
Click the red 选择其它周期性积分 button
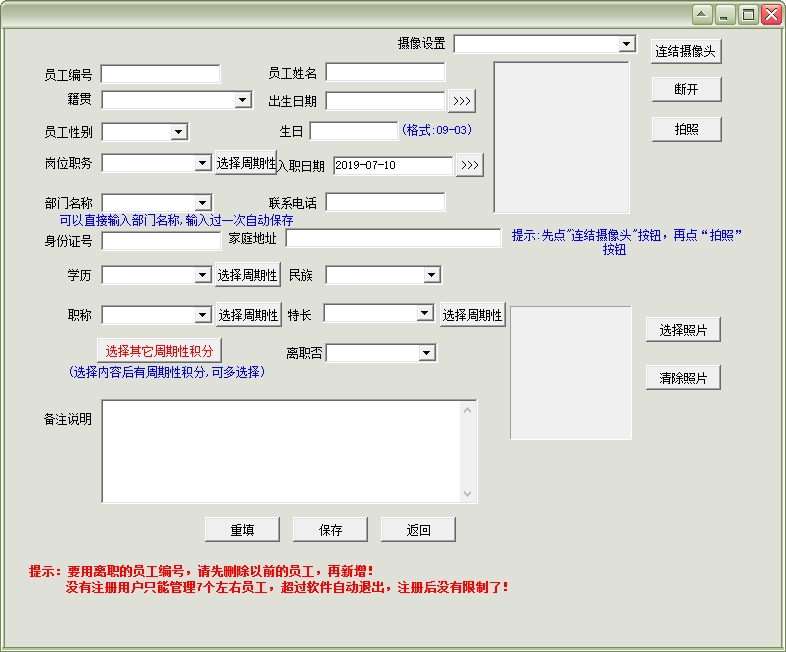(x=159, y=351)
